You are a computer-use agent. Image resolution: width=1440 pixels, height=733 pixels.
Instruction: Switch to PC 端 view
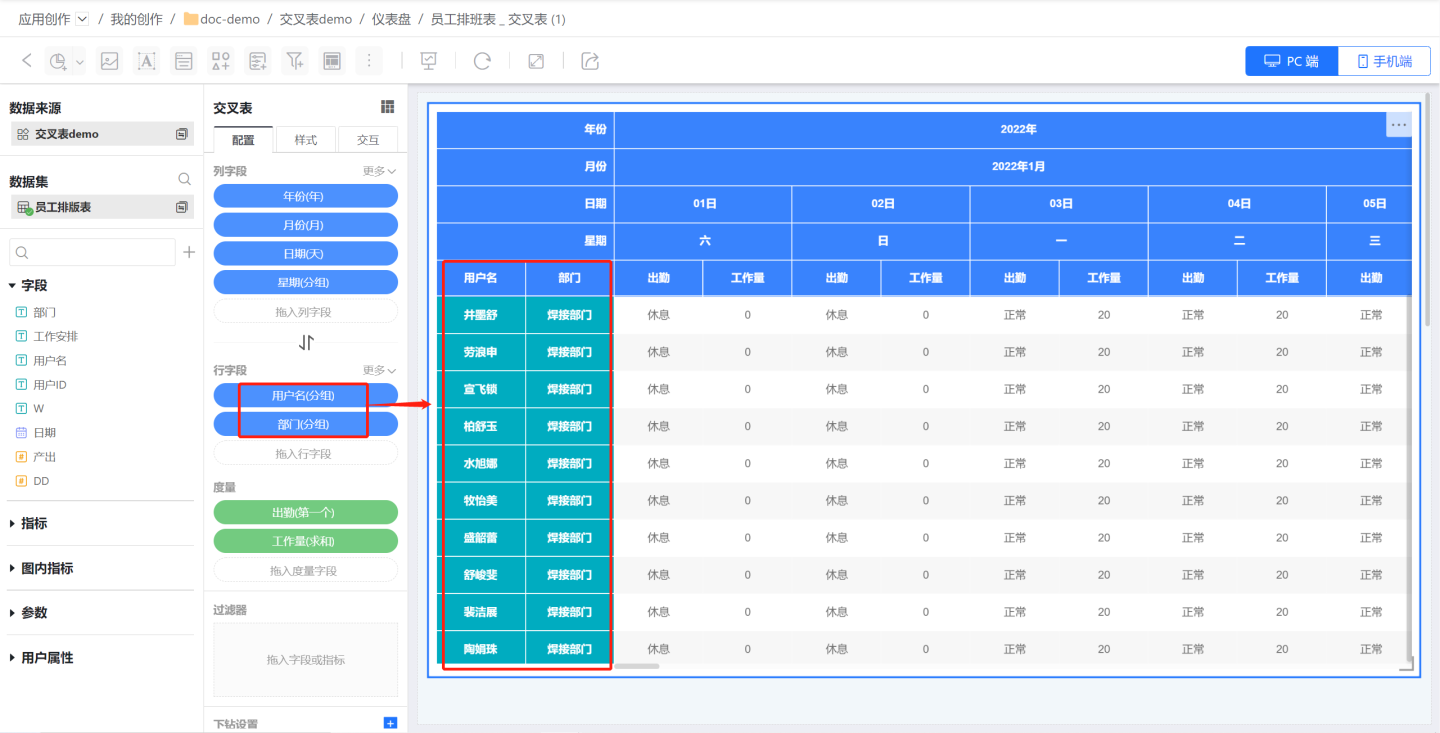point(1291,61)
